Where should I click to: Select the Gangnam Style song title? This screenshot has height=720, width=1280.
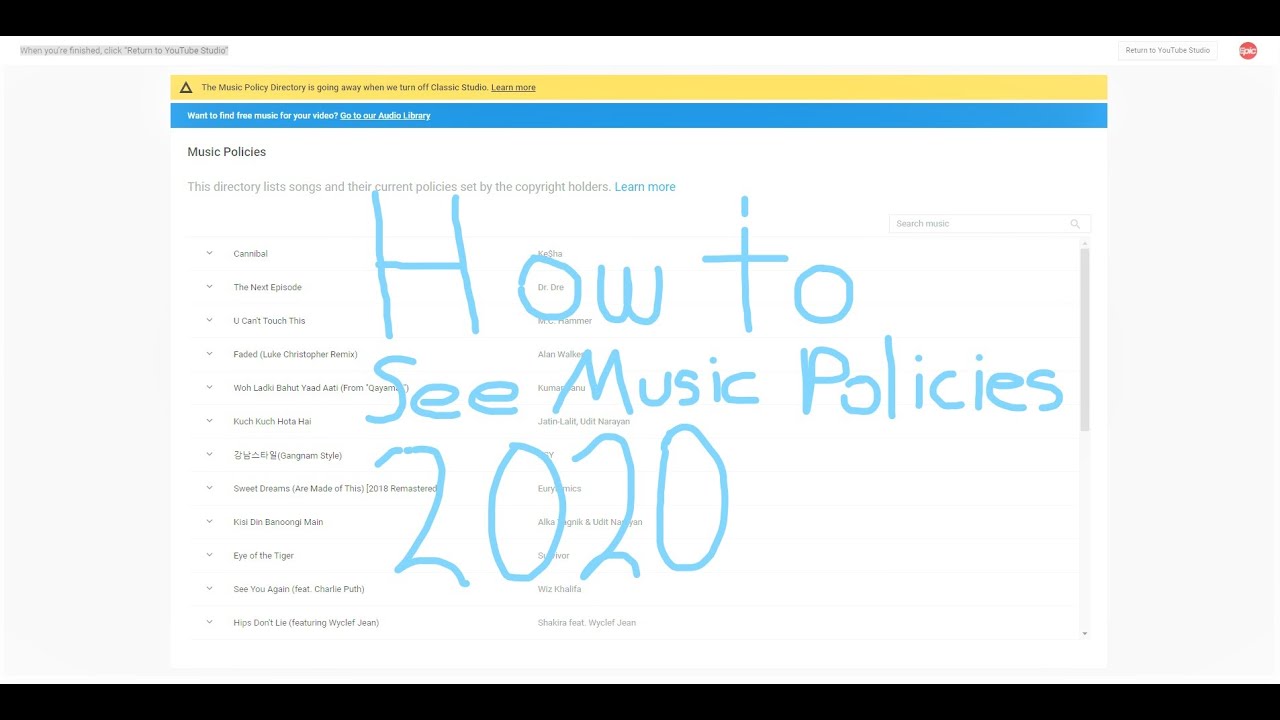[x=287, y=455]
